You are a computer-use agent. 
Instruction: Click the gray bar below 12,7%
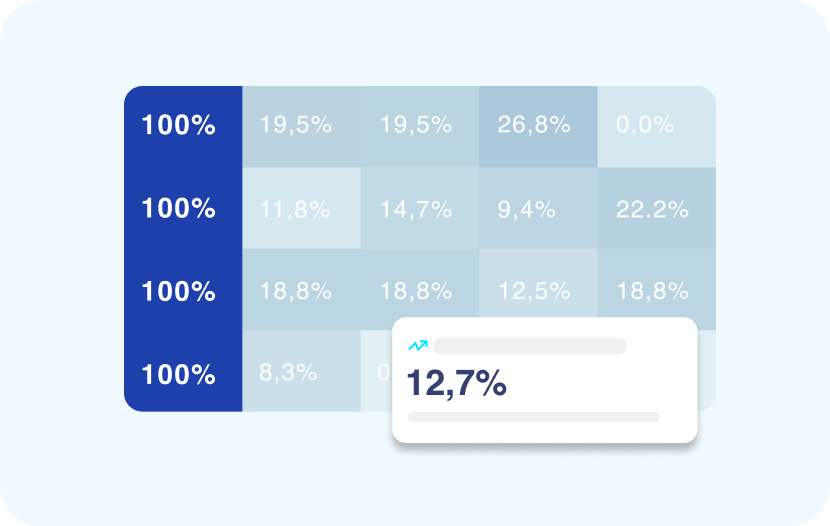tap(534, 417)
